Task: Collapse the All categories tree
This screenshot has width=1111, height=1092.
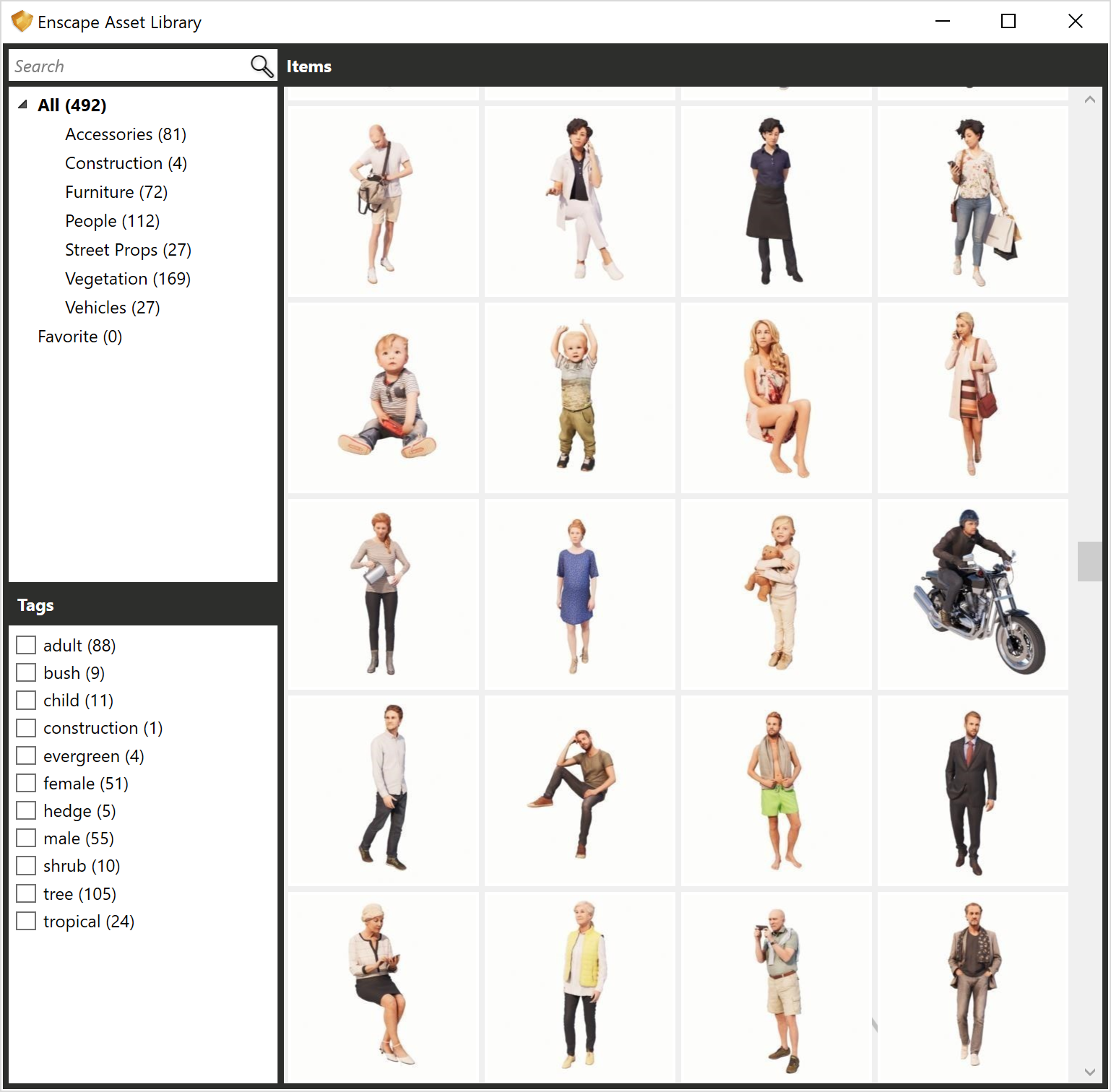Action: (21, 105)
